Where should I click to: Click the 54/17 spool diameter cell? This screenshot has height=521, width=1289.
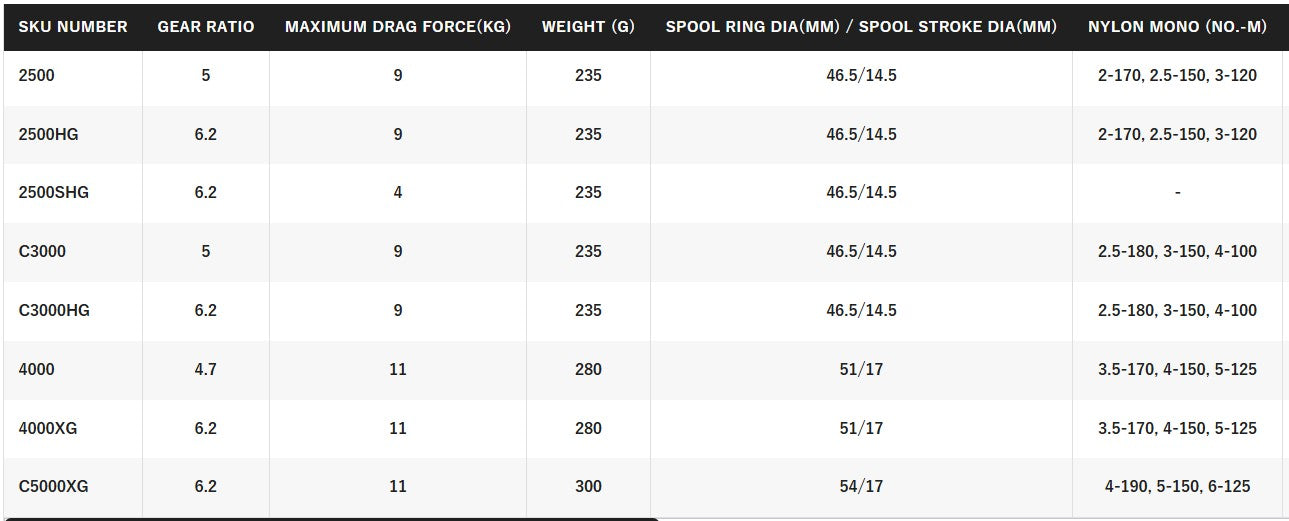(861, 487)
